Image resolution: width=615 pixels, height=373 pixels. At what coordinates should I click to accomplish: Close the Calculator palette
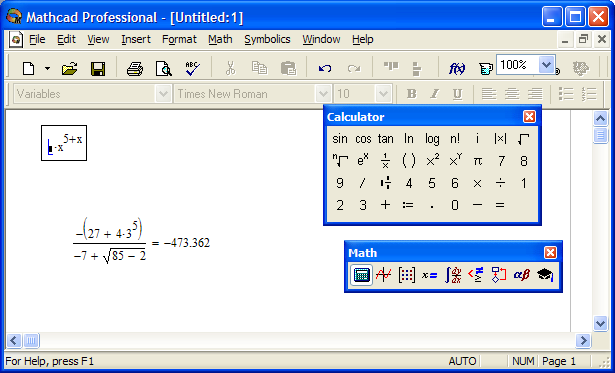click(x=529, y=116)
